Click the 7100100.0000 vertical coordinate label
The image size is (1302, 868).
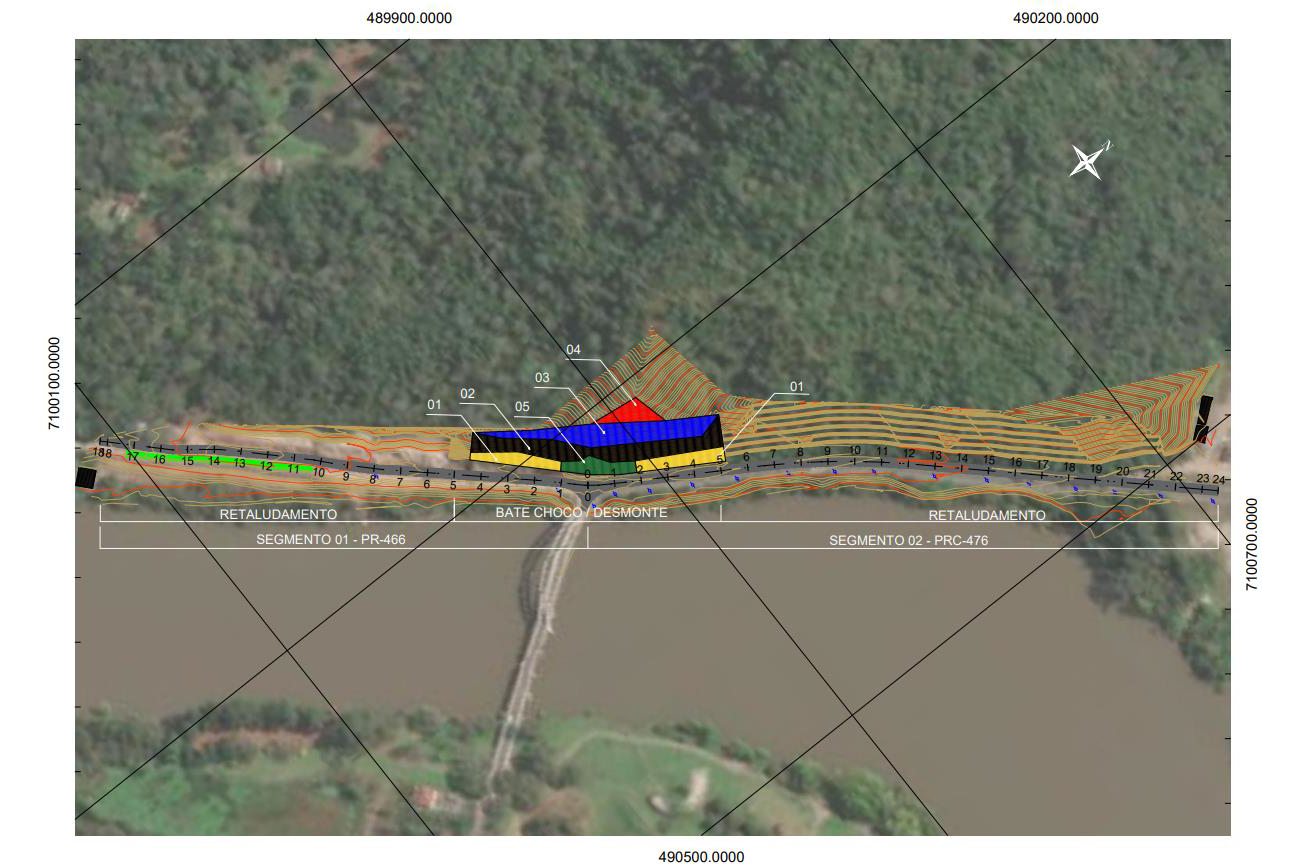coord(54,383)
